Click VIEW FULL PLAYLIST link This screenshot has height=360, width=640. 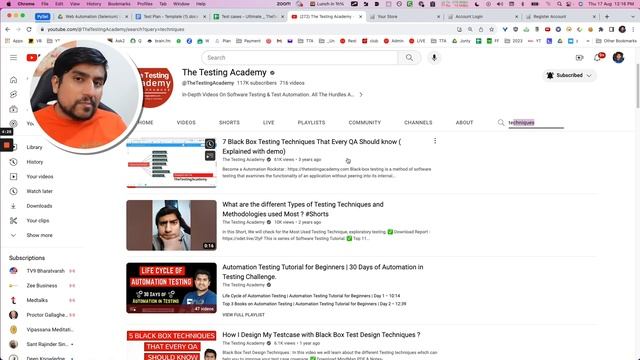[243, 315]
